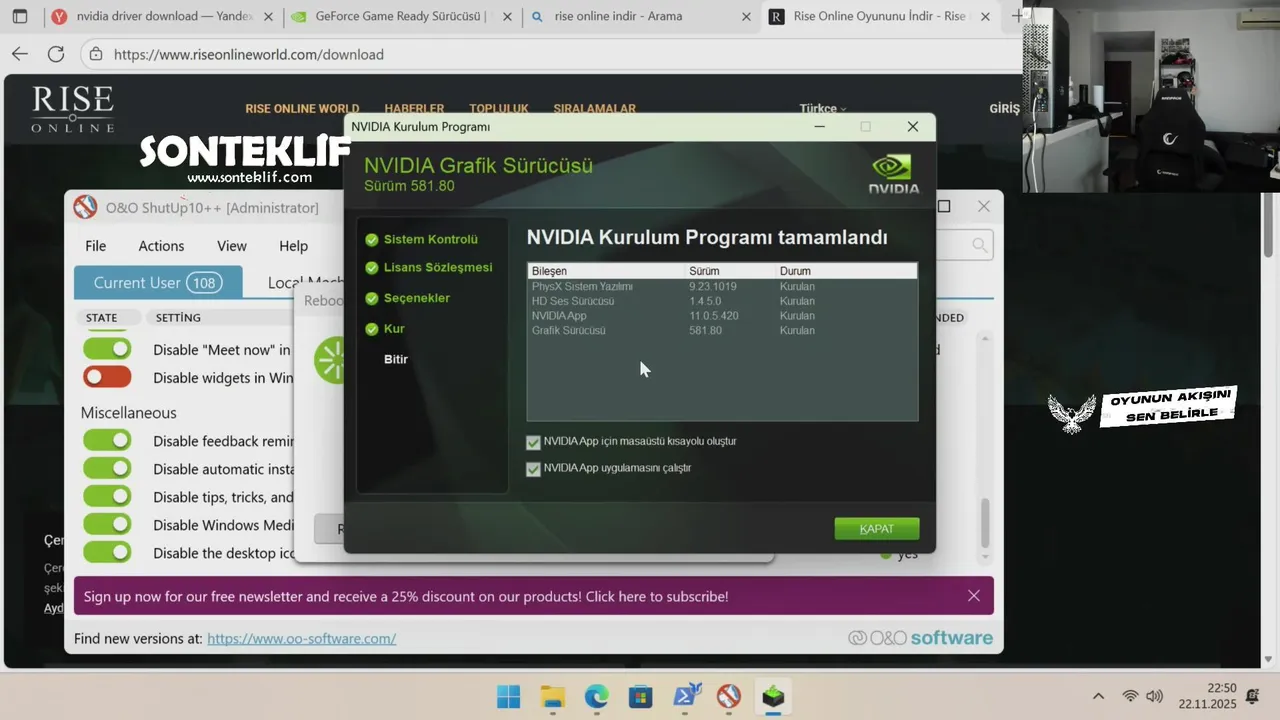This screenshot has width=1280, height=720.
Task: Open a new browser tab
Action: pyautogui.click(x=1017, y=16)
